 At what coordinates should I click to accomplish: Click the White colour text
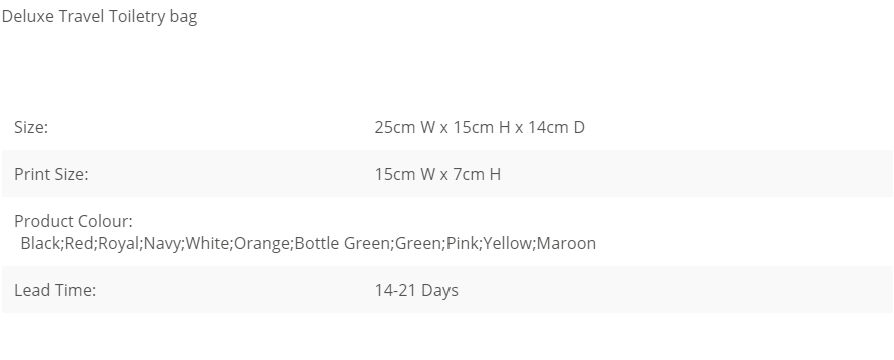click(207, 244)
